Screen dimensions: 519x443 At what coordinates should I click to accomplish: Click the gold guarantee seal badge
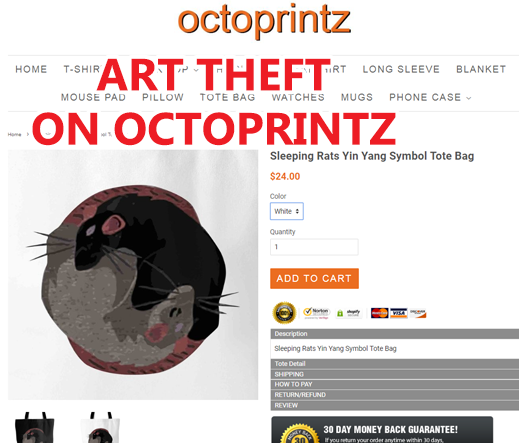pyautogui.click(x=284, y=313)
